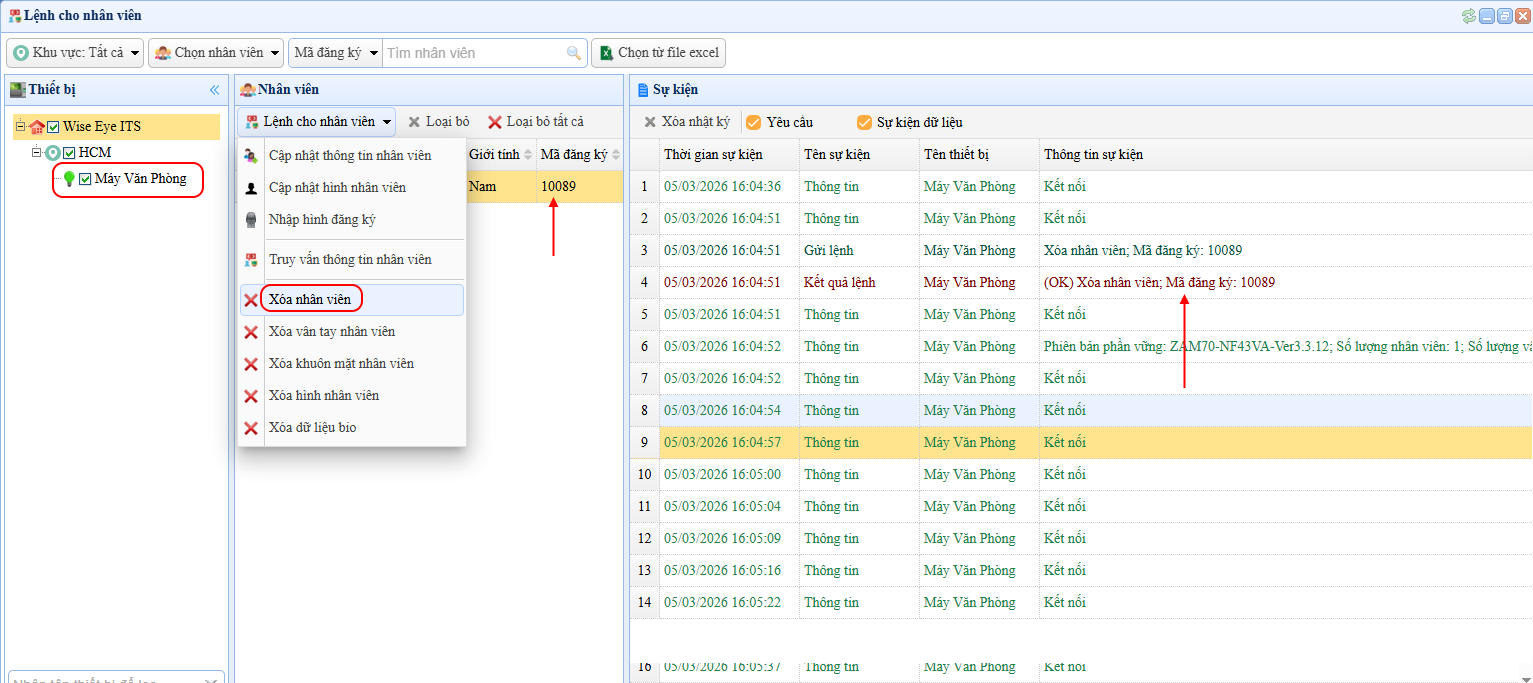The width and height of the screenshot is (1533, 683).
Task: Collapse the Thiết bị panel with chevron
Action: 214,90
